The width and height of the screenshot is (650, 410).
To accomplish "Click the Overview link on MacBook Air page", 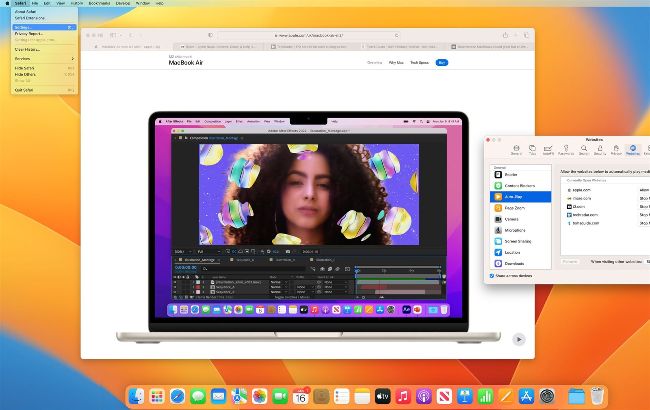I will click(374, 62).
